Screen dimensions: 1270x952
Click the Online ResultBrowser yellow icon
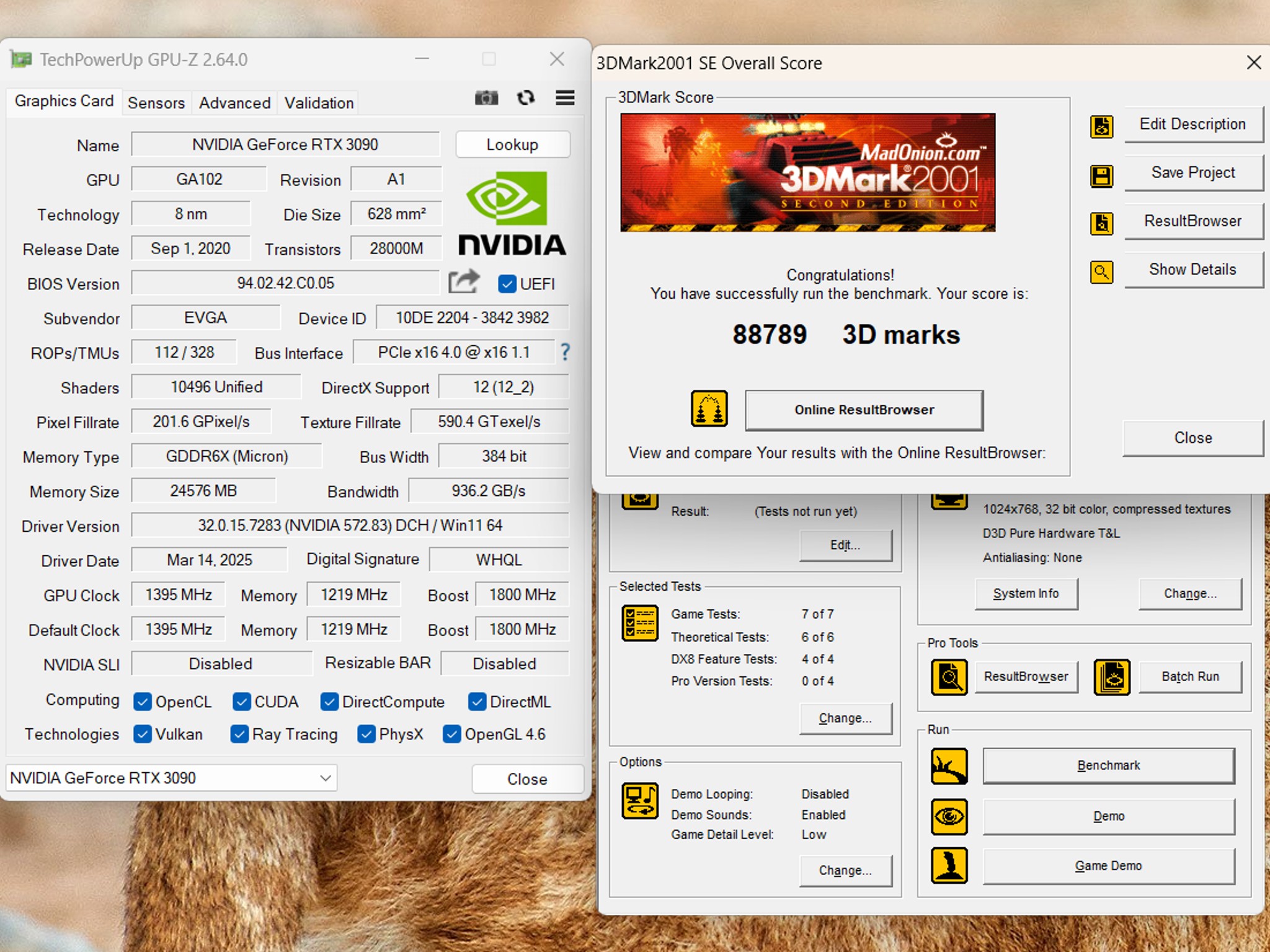(x=709, y=409)
